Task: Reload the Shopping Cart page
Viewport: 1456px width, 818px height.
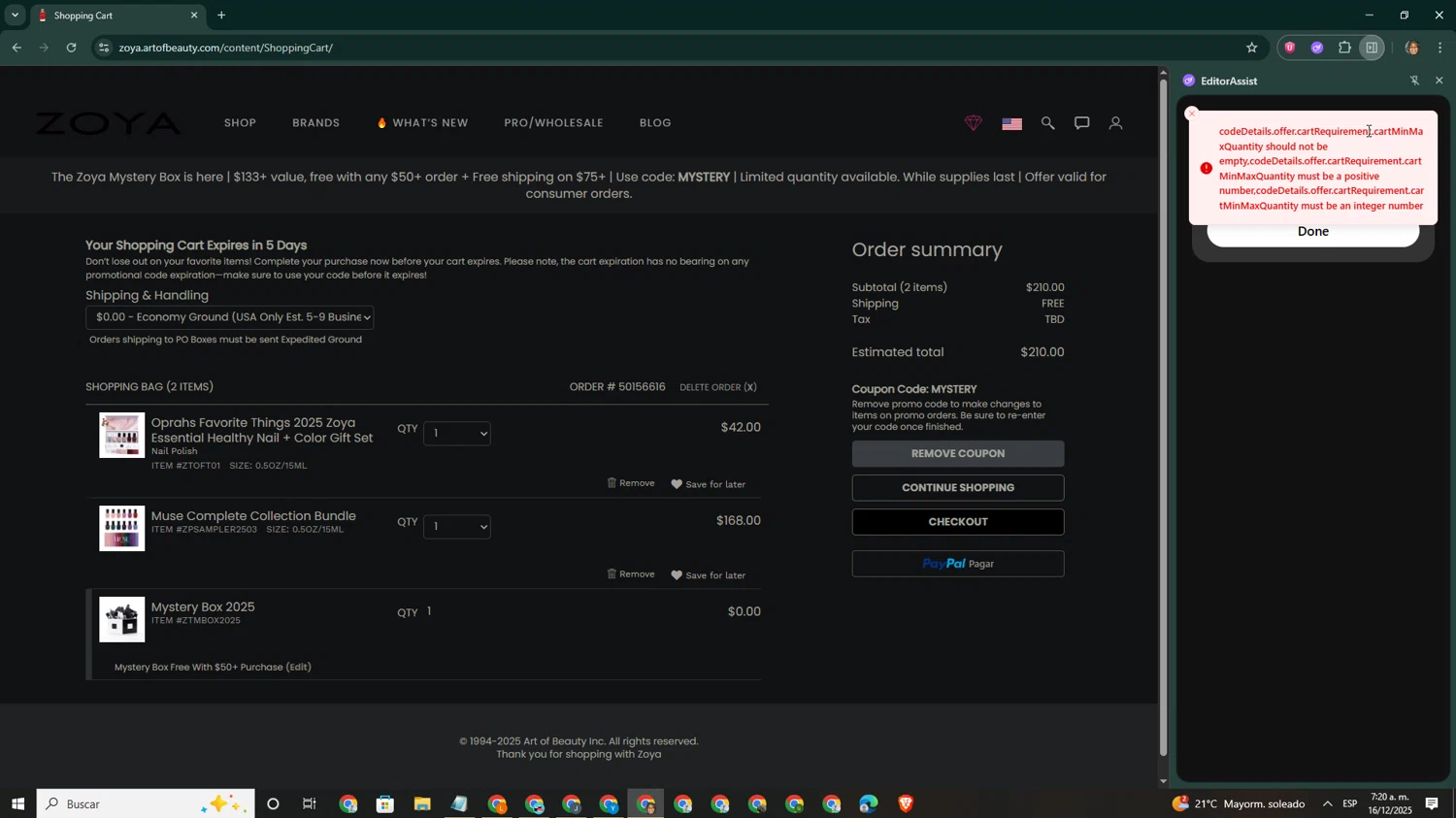Action: tap(71, 48)
